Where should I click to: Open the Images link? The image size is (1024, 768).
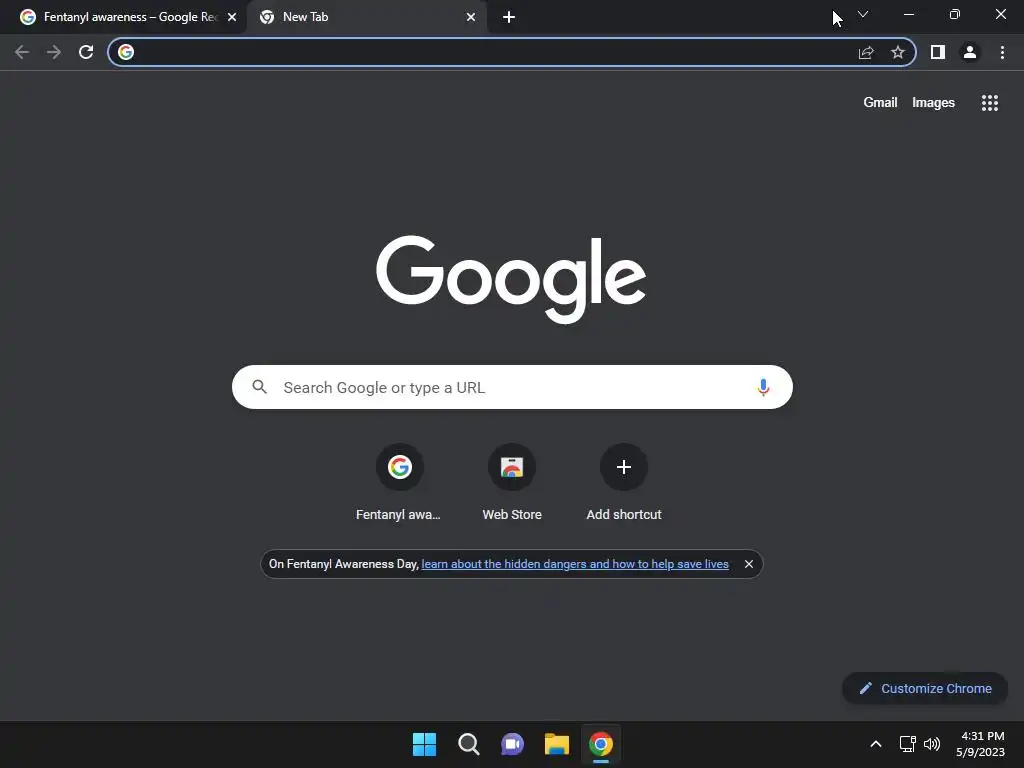(x=933, y=103)
